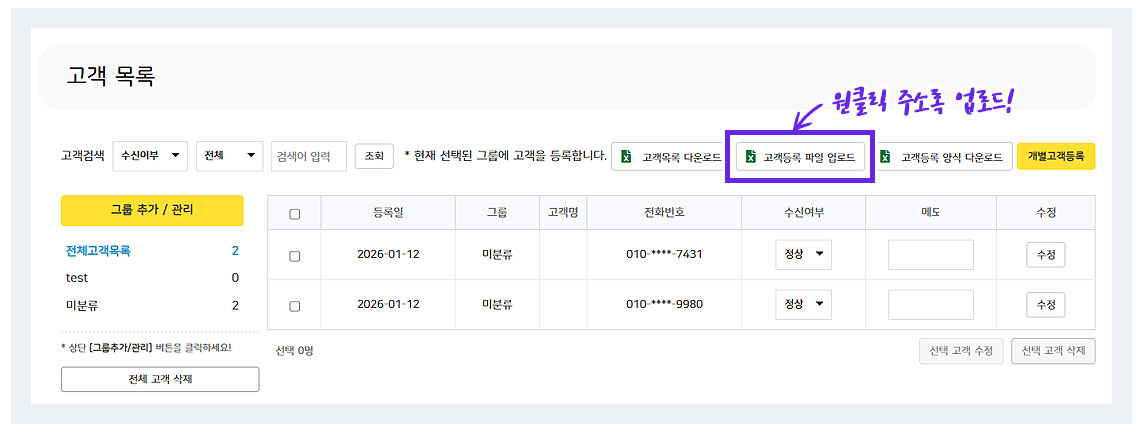Click the 그룹 column header
Screen dimensions: 1143x434
coord(497,213)
